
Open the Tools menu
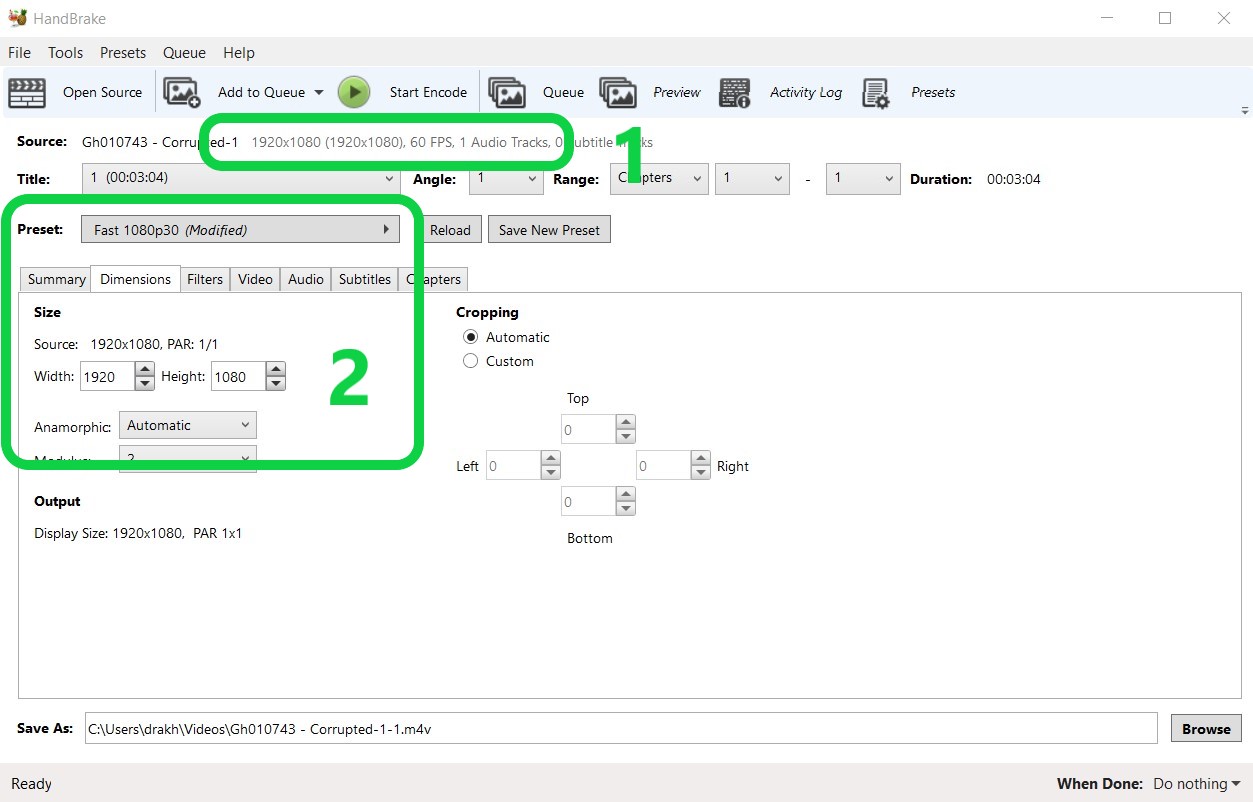click(65, 53)
